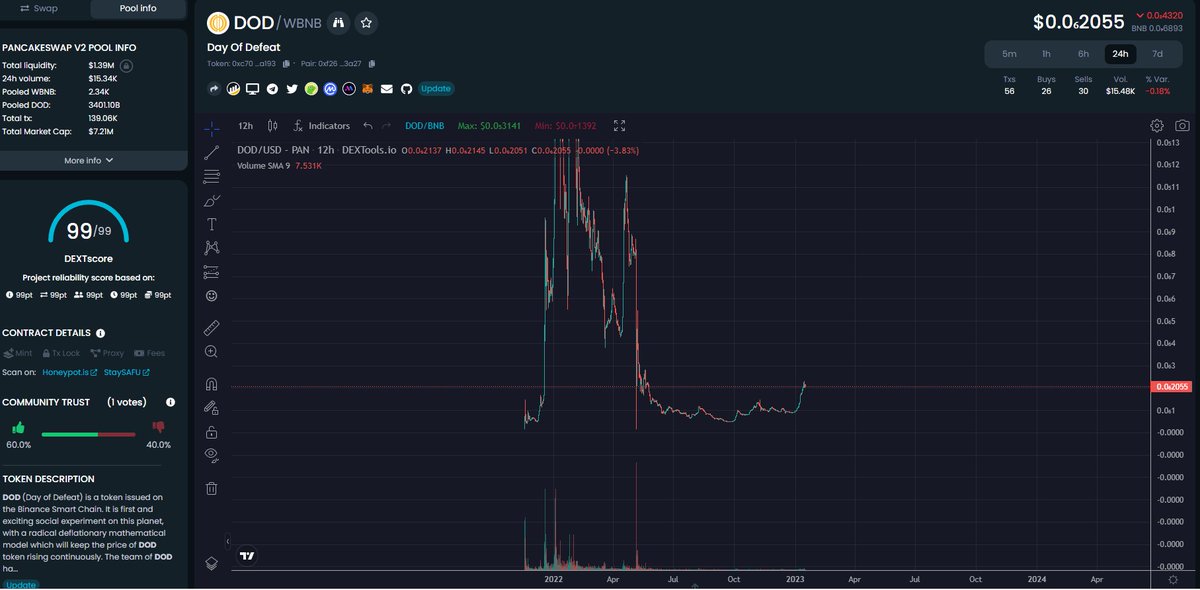1200x590 pixels.
Task: Select the text annotation tool
Action: click(x=211, y=224)
